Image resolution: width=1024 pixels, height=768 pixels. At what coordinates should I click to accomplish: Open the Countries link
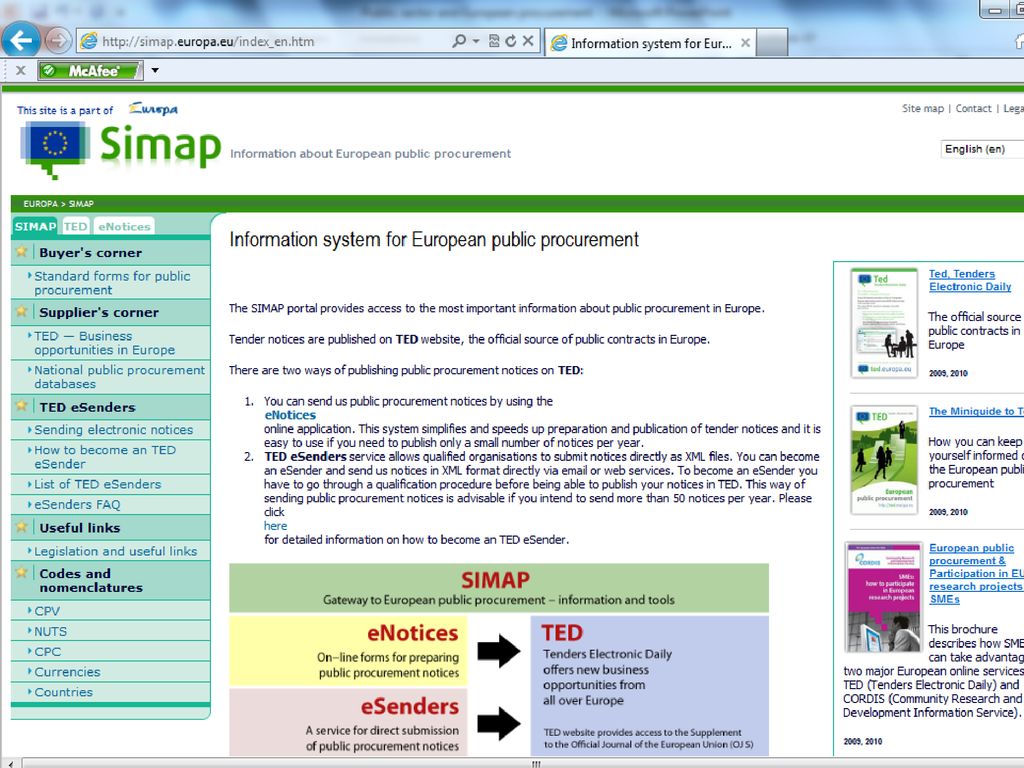tap(63, 692)
